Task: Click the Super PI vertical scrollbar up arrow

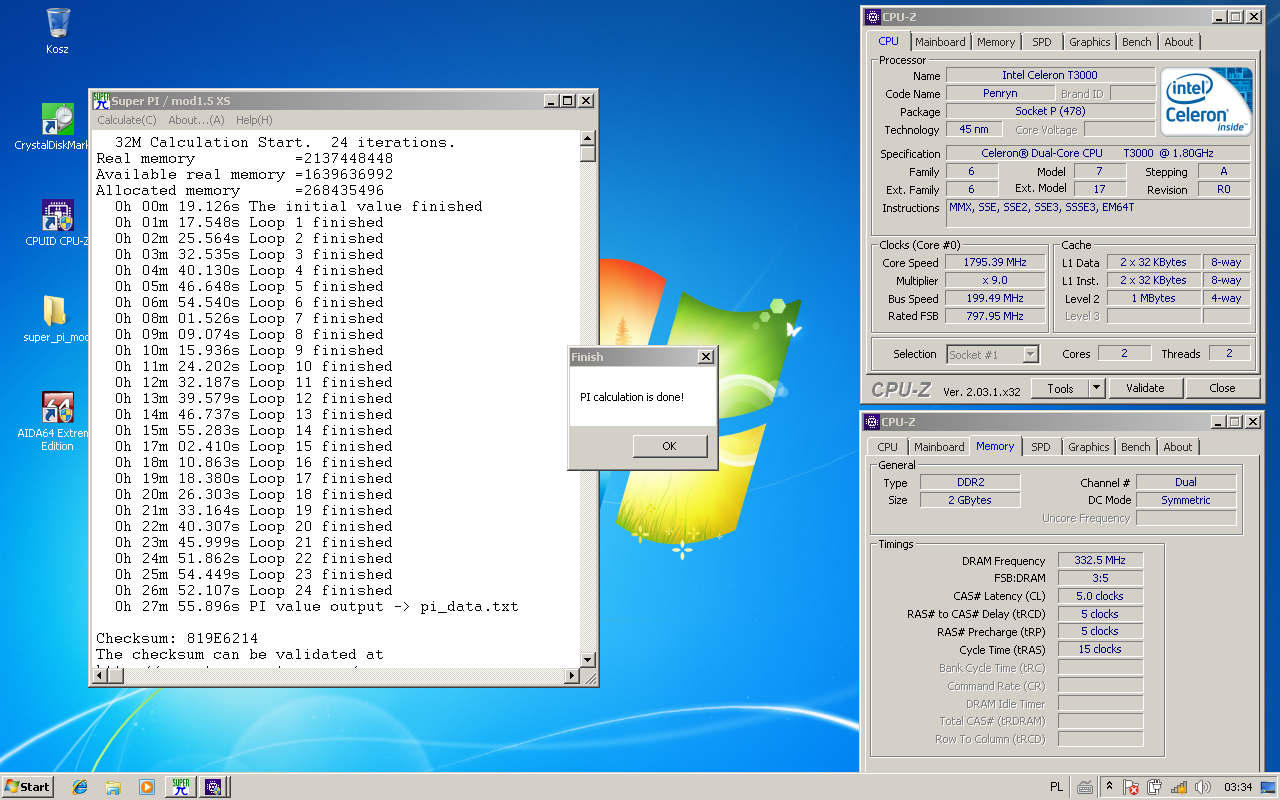Action: point(588,139)
